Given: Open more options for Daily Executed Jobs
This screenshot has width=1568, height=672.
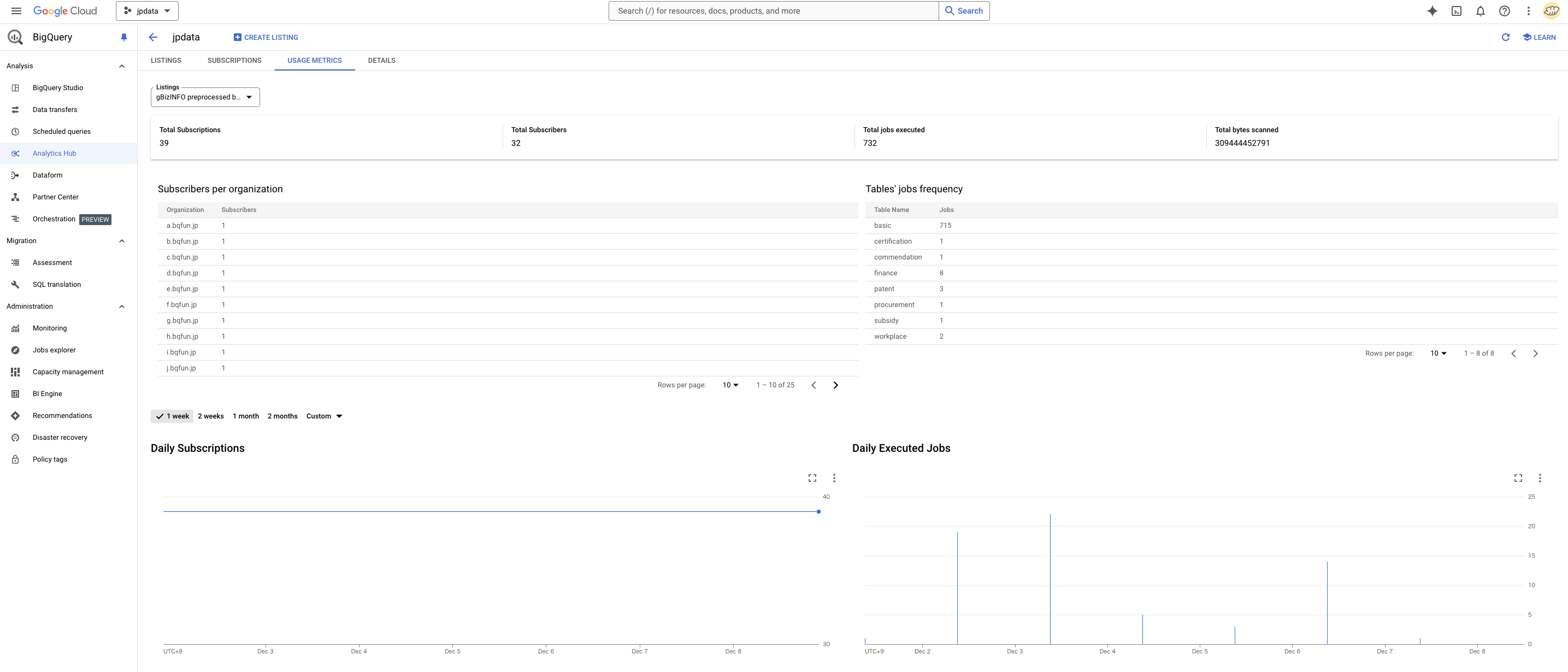Looking at the screenshot, I should tap(1540, 478).
